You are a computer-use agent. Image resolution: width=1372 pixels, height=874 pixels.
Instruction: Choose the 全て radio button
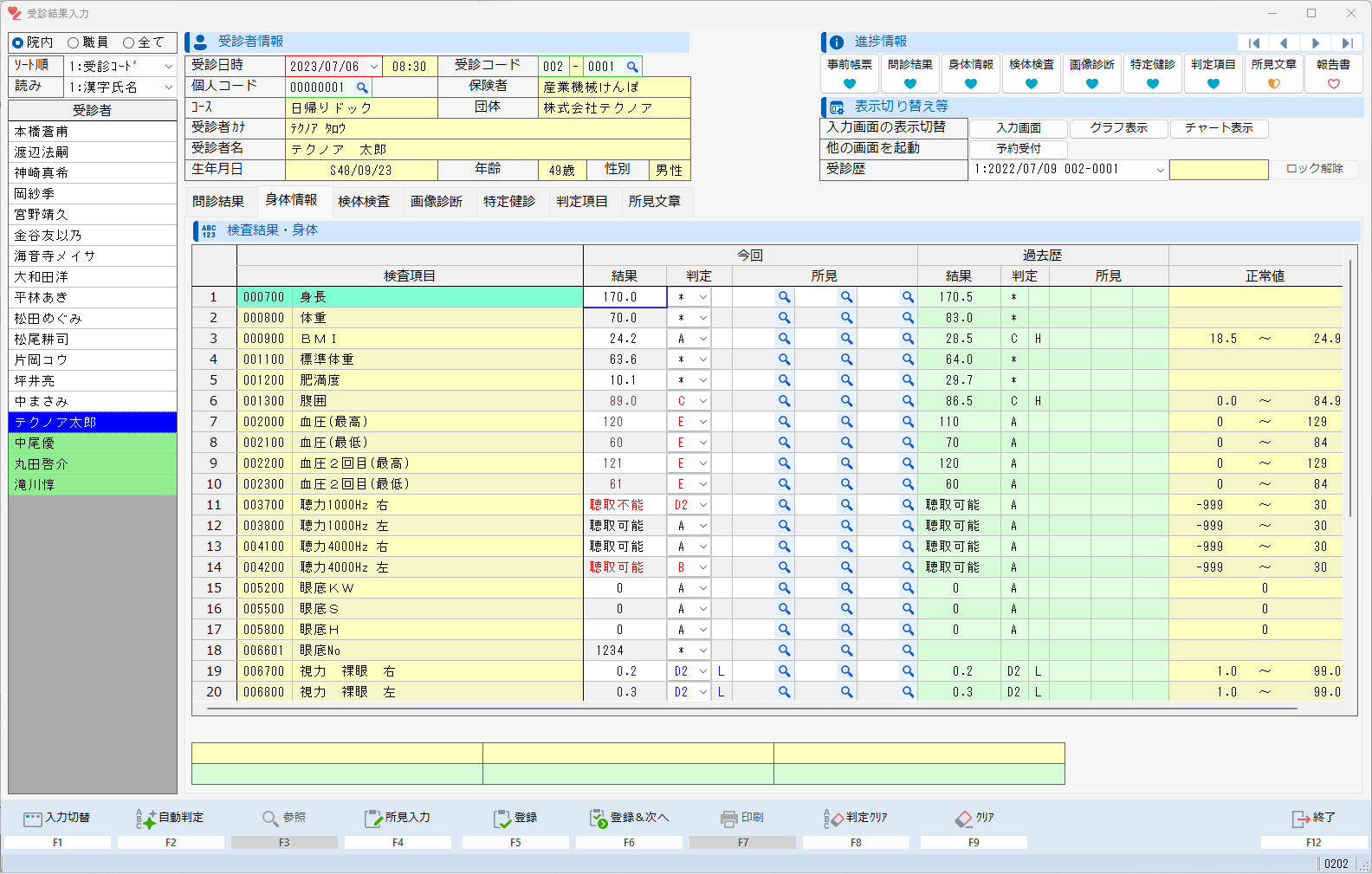[x=128, y=42]
